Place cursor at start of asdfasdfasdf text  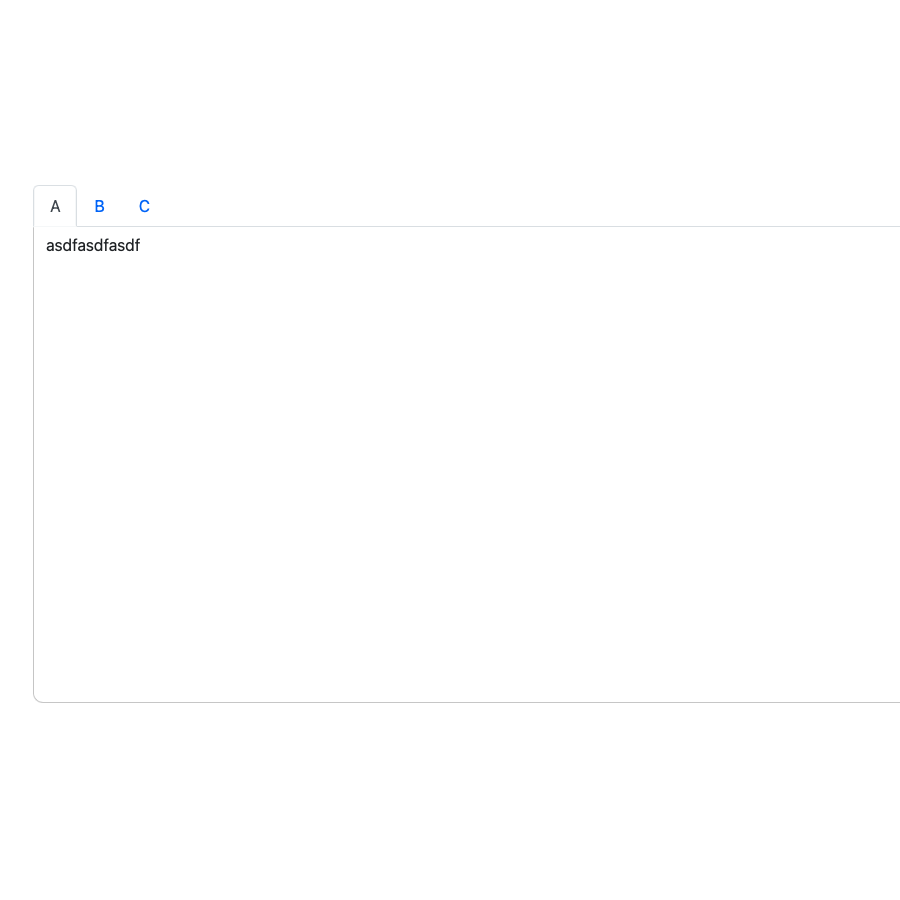[x=47, y=246]
